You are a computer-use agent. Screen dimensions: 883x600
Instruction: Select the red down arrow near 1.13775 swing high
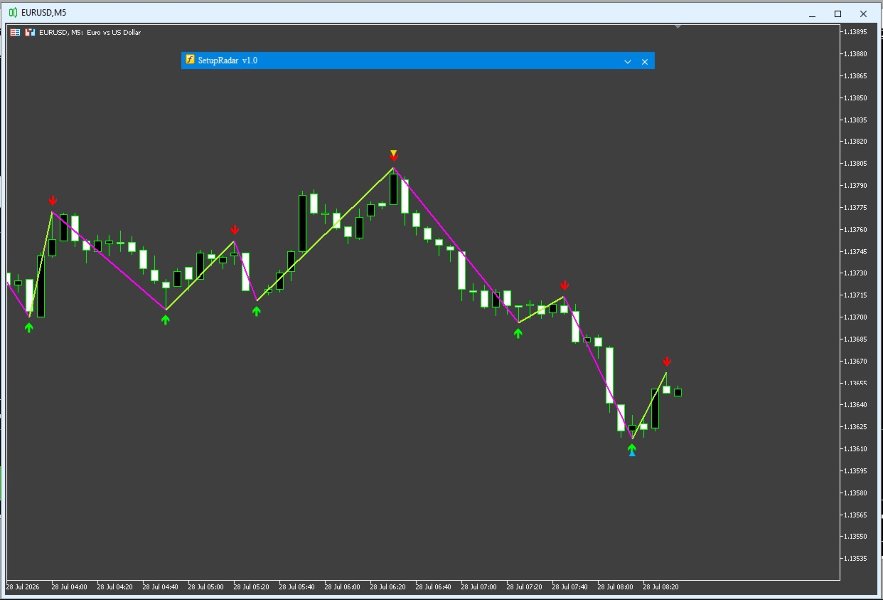52,201
